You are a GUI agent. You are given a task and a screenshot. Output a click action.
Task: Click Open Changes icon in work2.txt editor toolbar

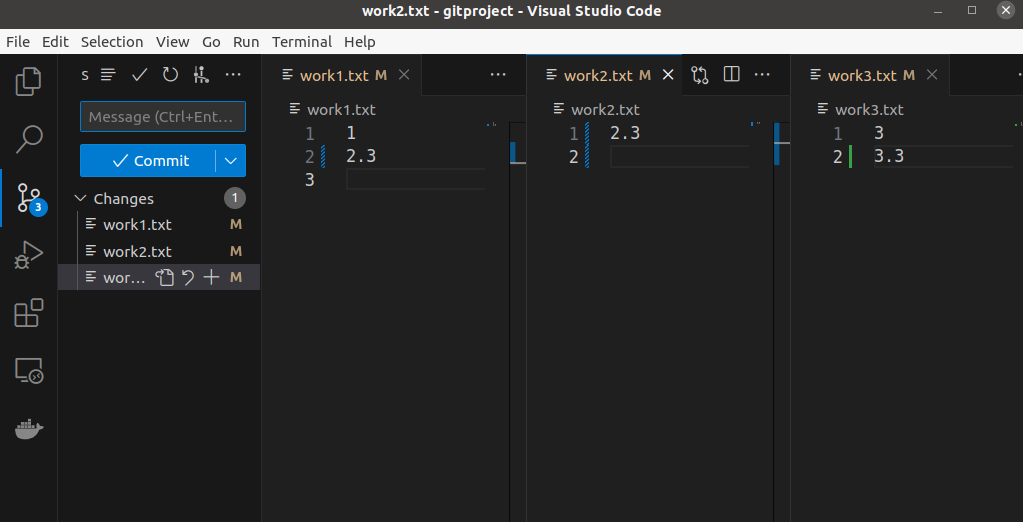point(700,75)
